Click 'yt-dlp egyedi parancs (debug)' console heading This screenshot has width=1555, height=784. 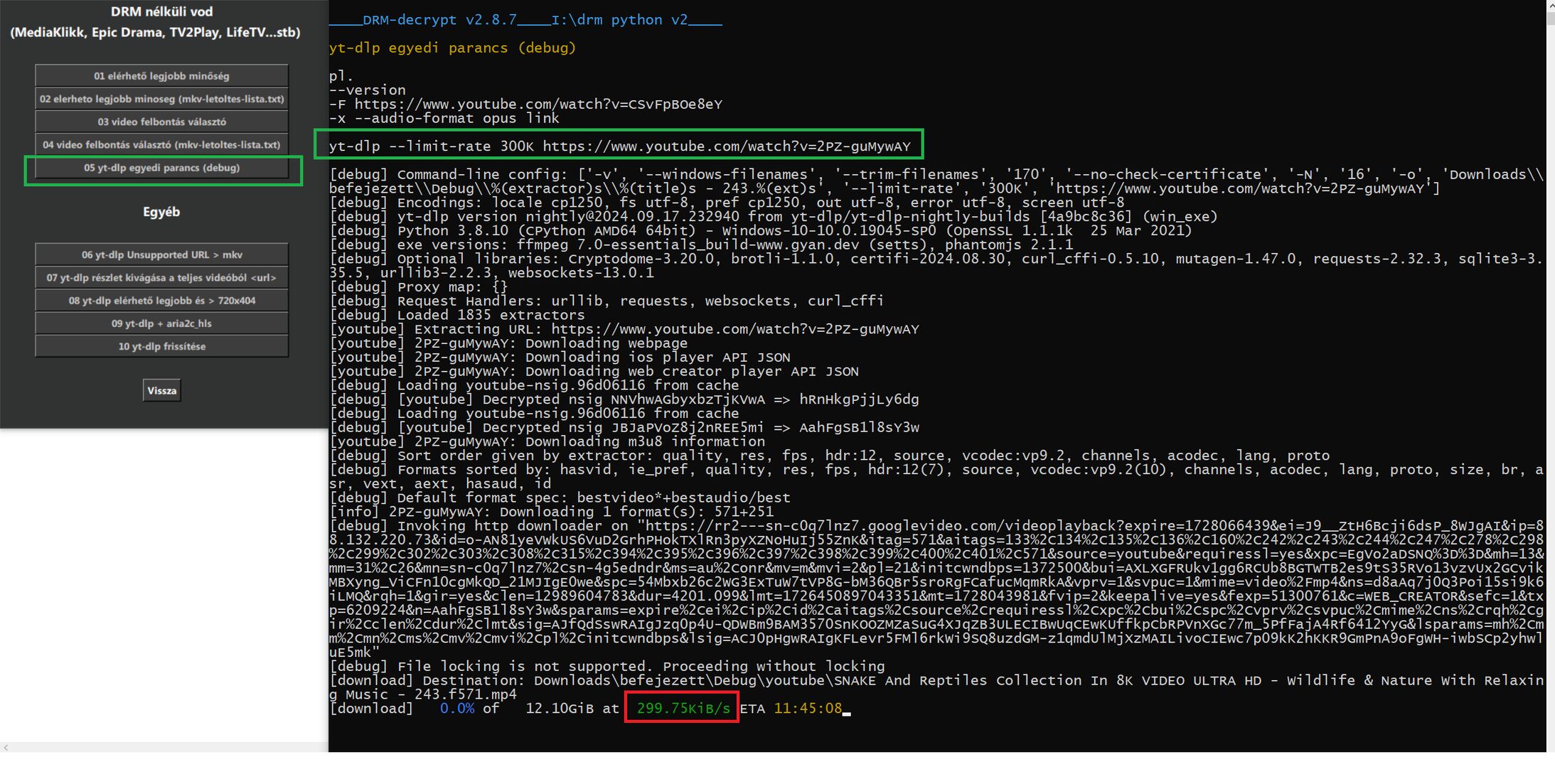452,48
